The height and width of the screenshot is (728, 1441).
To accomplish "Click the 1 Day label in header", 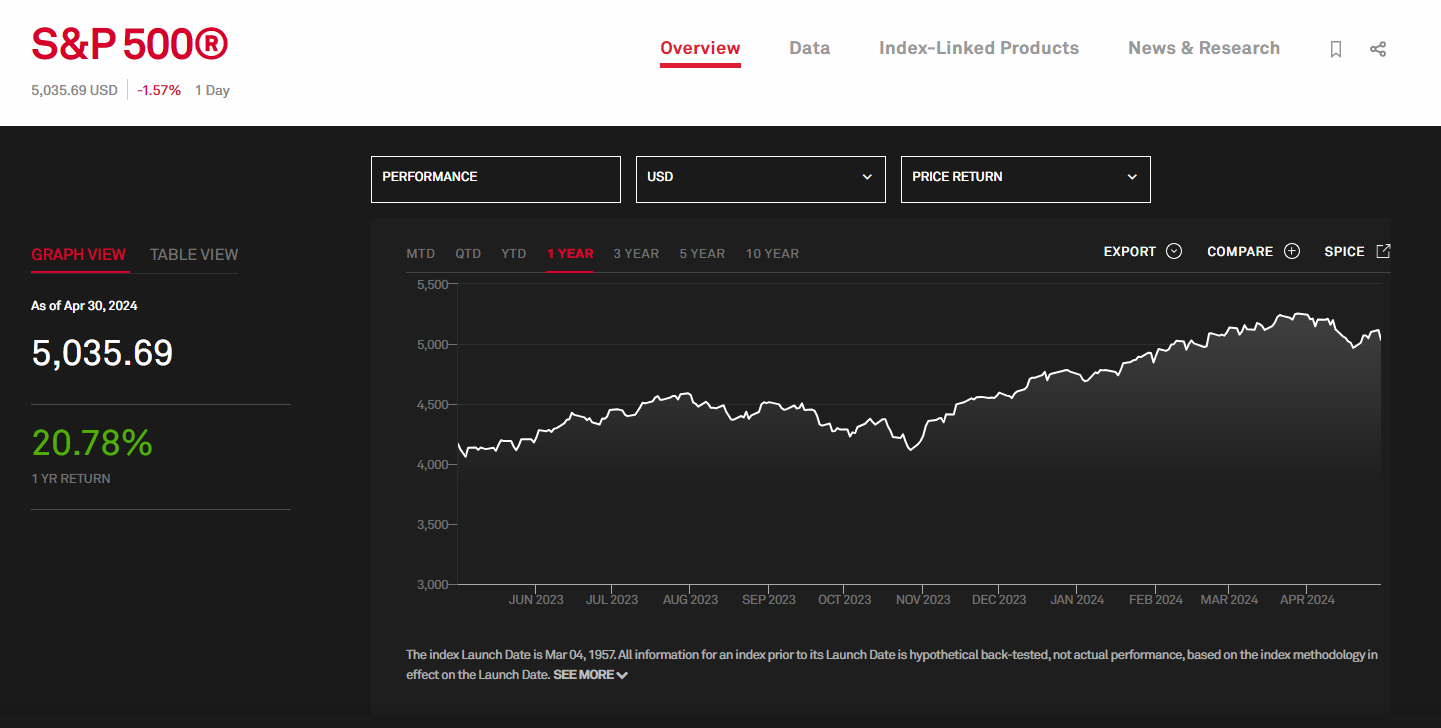I will [x=212, y=91].
